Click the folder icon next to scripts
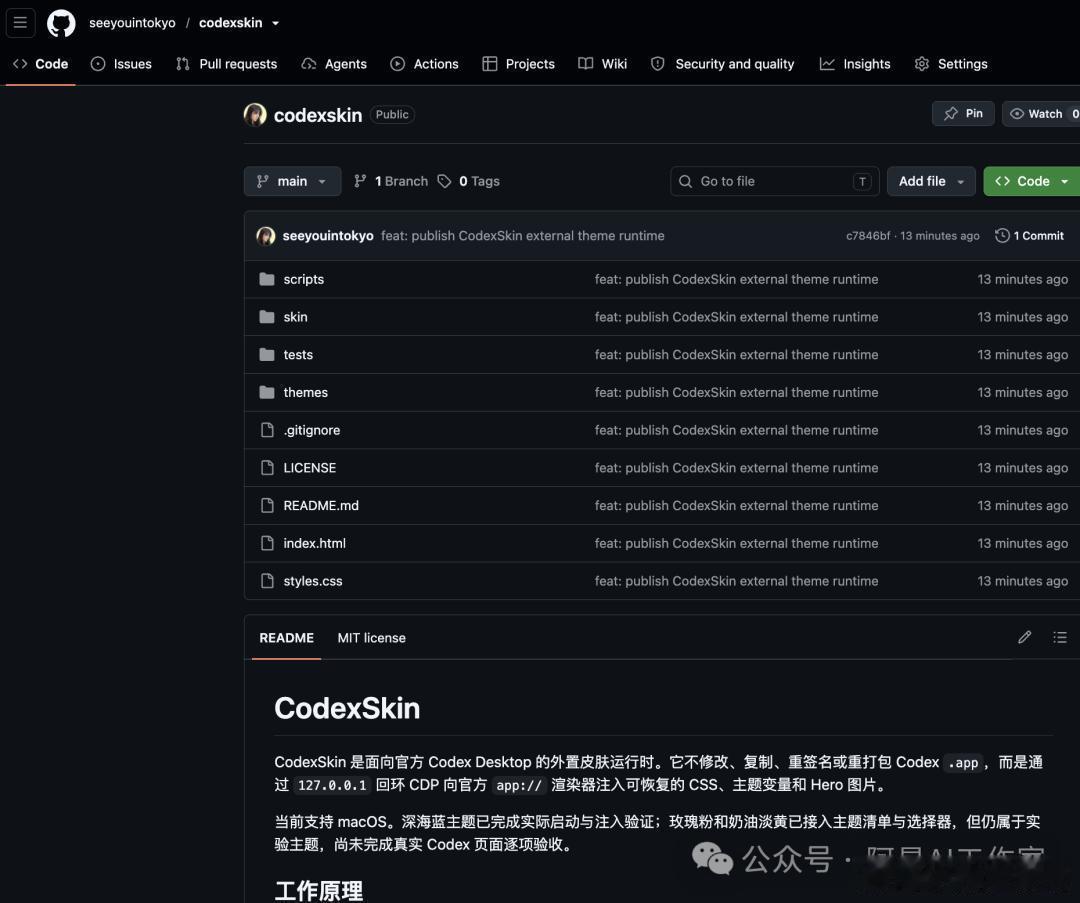This screenshot has width=1080, height=903. tap(267, 279)
